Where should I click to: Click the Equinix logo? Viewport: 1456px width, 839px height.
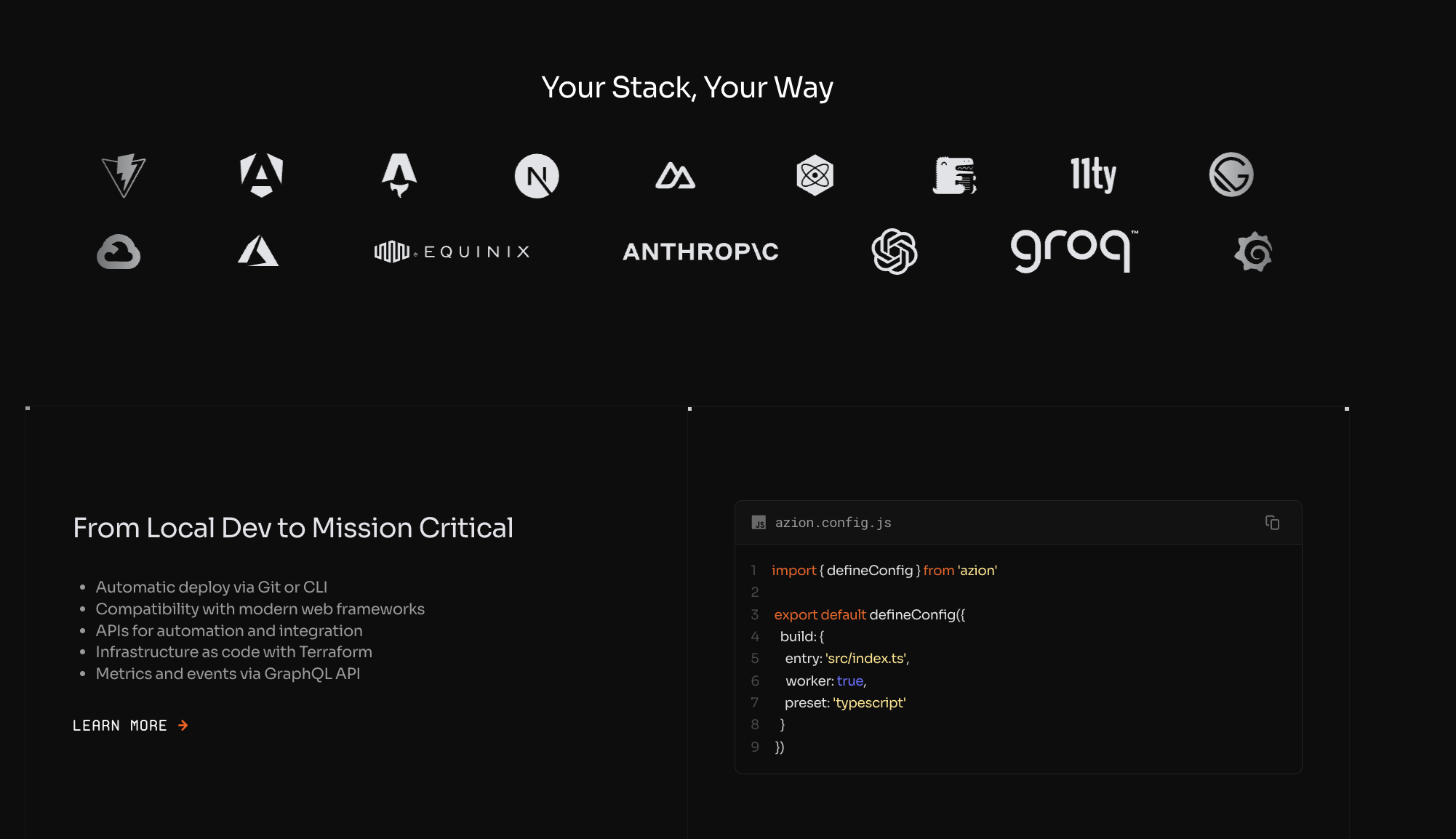point(452,252)
